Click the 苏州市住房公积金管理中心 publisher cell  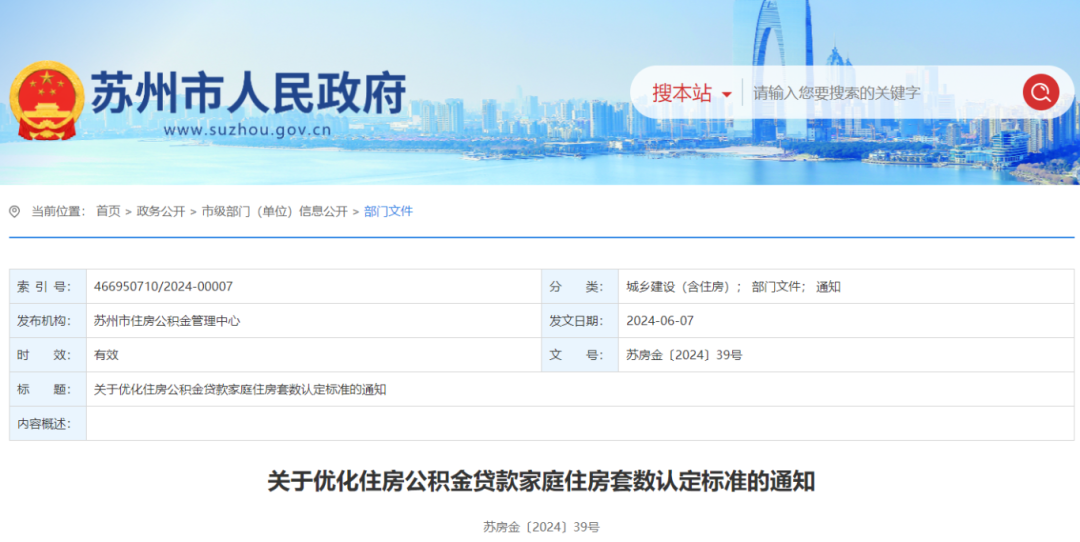166,321
